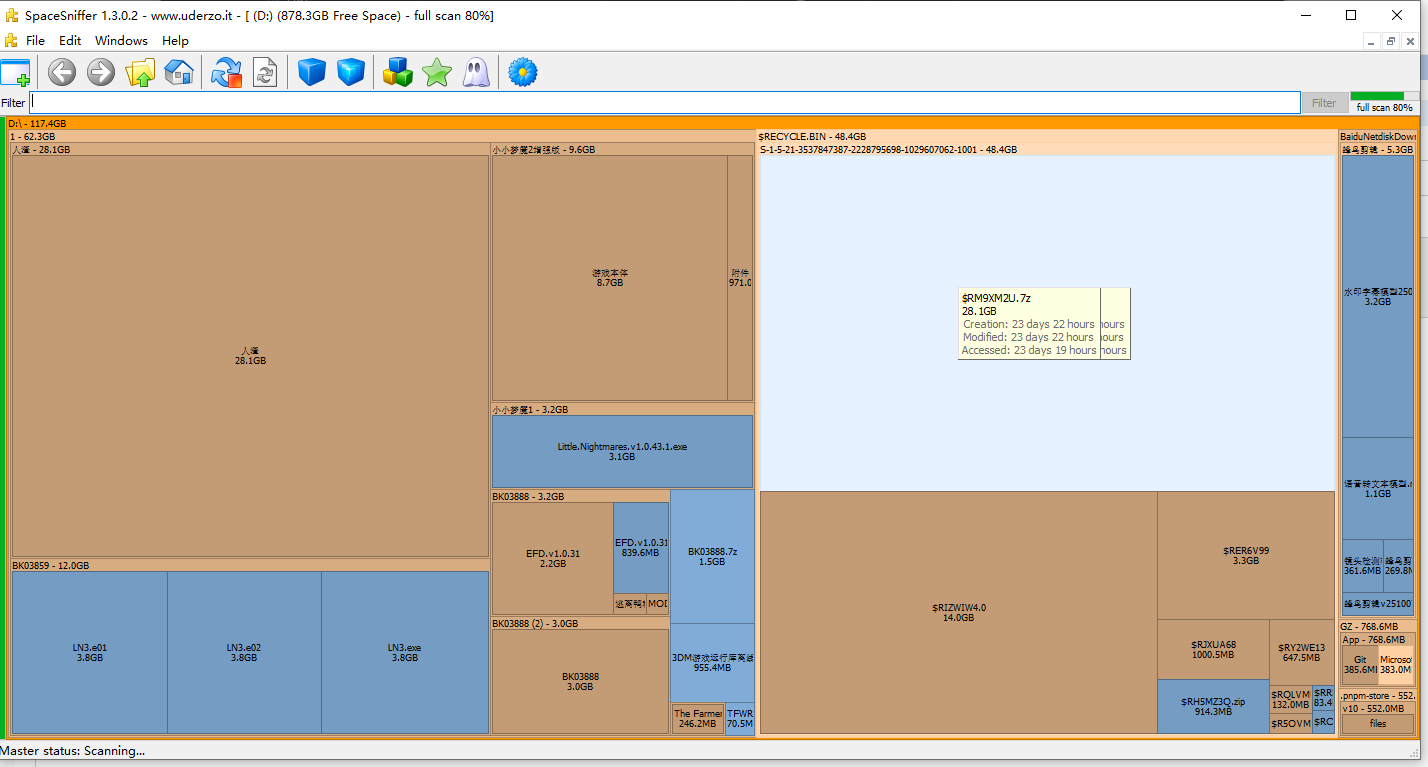Image resolution: width=1428 pixels, height=767 pixels.
Task: Select the BK03888 - 3.2GB folder header
Action: [x=580, y=496]
